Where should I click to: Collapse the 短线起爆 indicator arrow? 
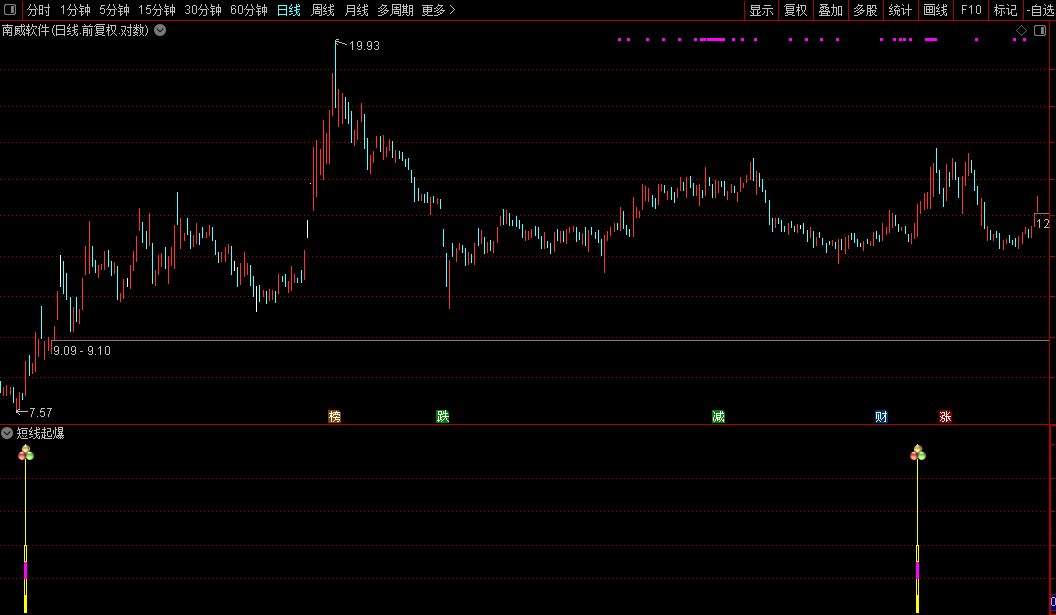[7, 433]
